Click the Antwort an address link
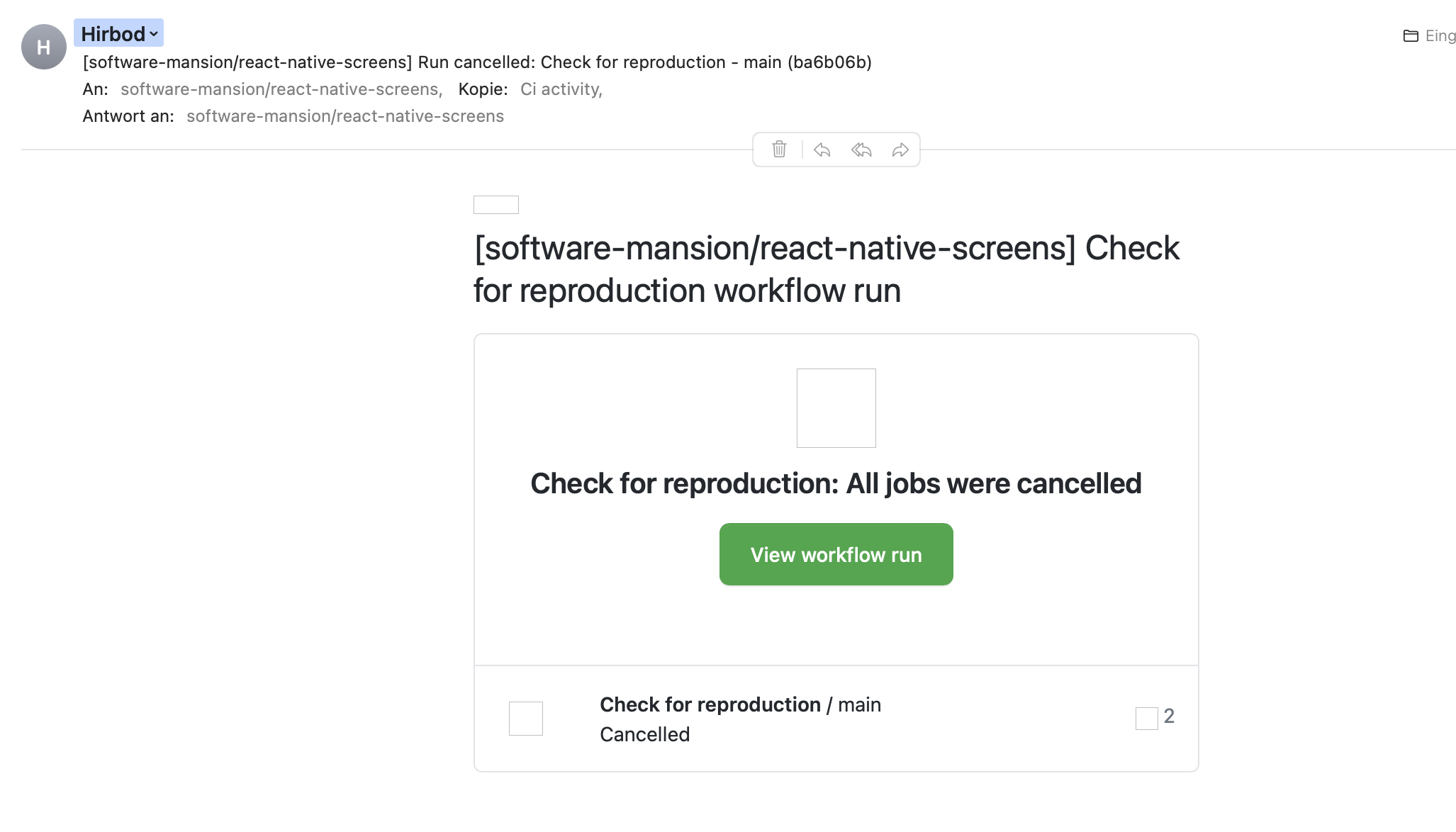The image size is (1456, 832). (345, 116)
